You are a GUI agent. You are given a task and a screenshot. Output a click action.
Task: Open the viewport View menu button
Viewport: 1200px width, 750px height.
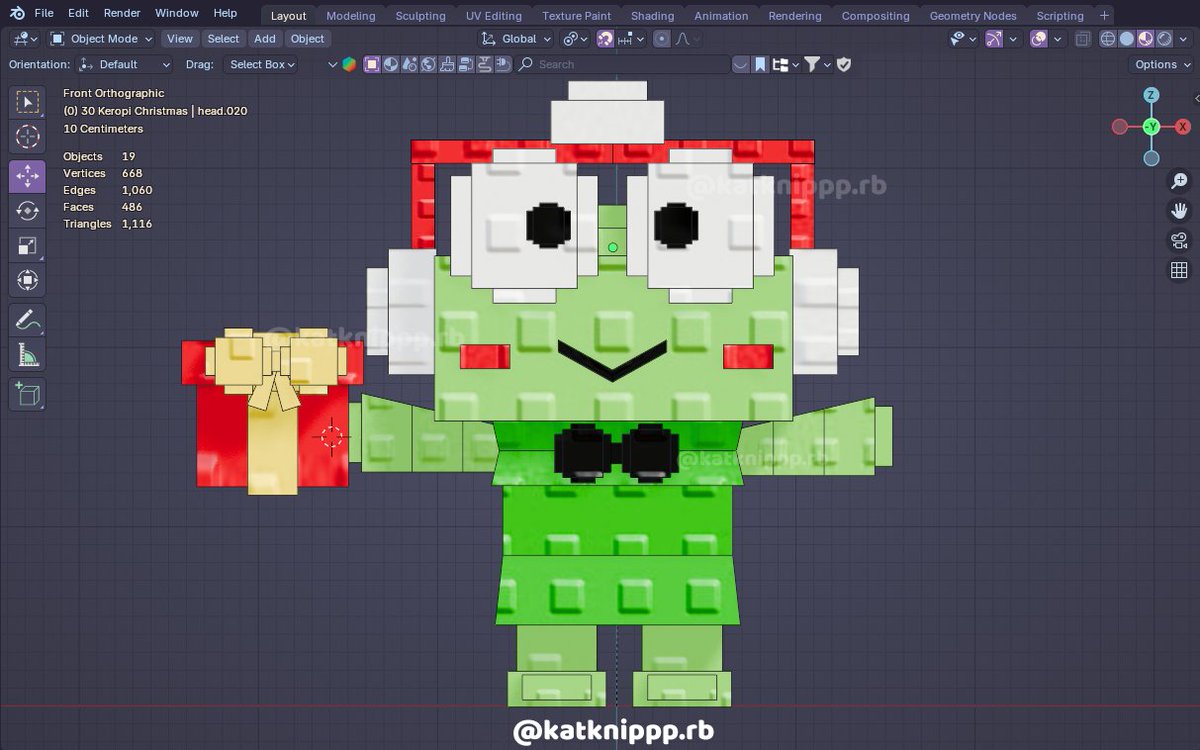[180, 39]
